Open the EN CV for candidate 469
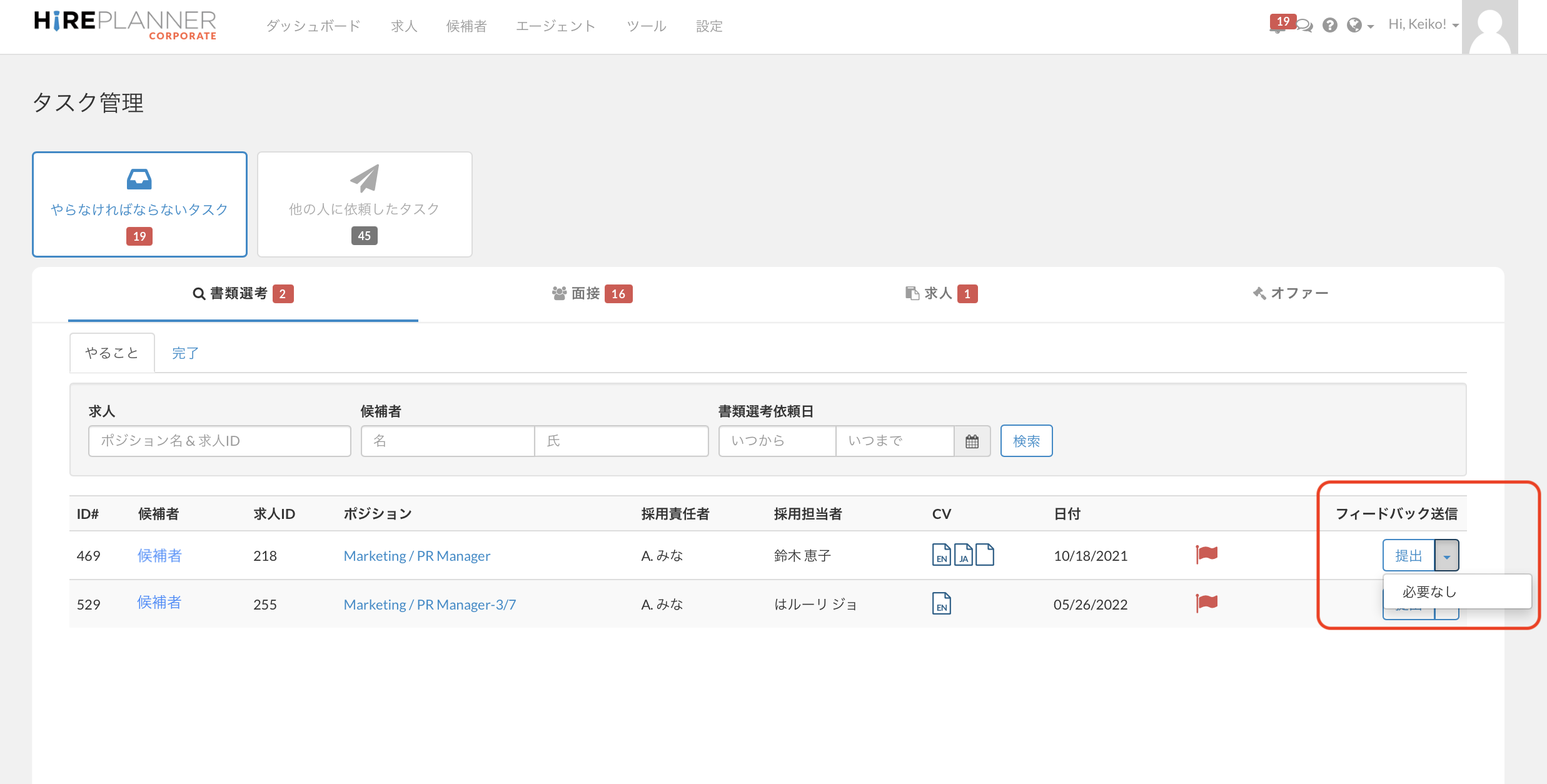The height and width of the screenshot is (784, 1547). click(x=941, y=555)
